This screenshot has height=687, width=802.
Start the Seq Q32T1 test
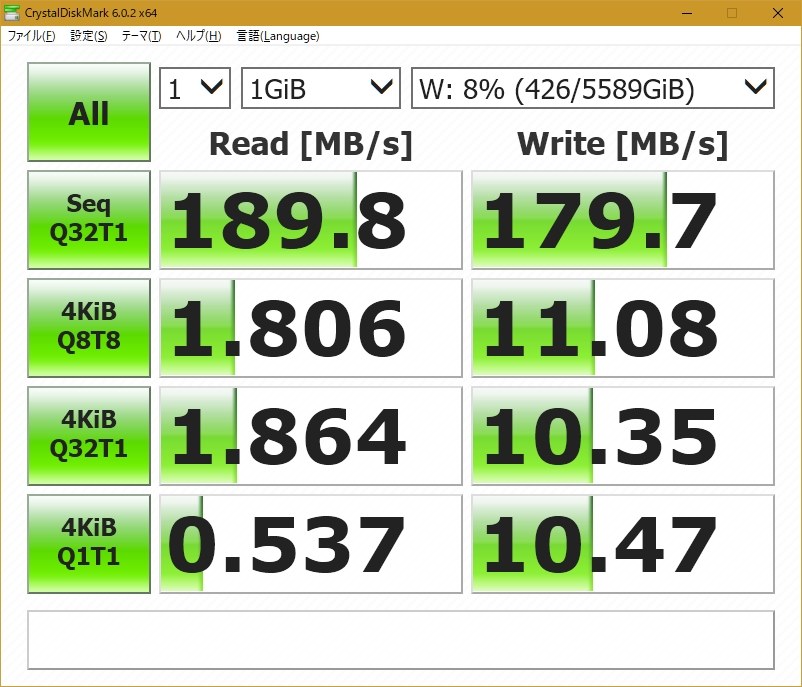point(89,219)
